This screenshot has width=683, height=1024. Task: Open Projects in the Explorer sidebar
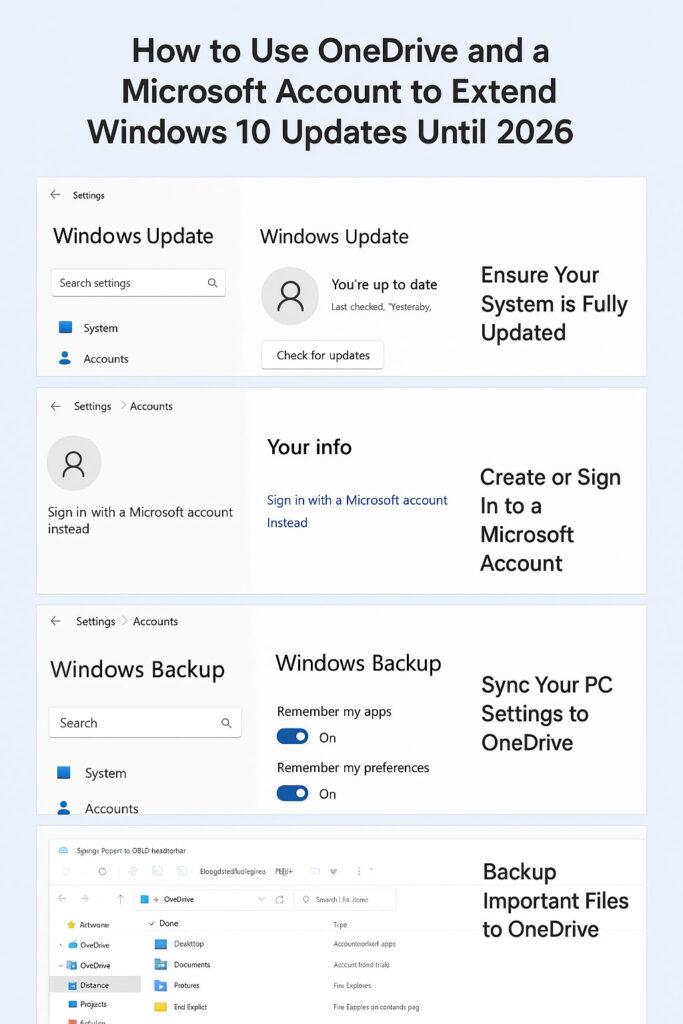click(x=92, y=1004)
